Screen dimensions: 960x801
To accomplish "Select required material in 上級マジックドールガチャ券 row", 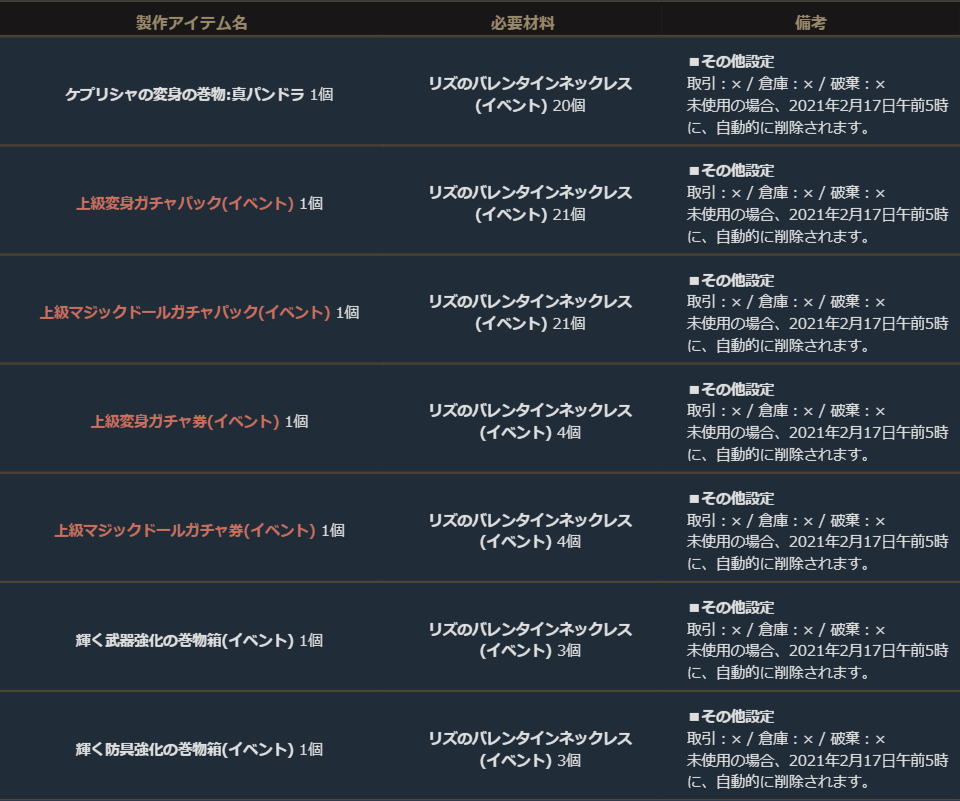I will coord(530,530).
